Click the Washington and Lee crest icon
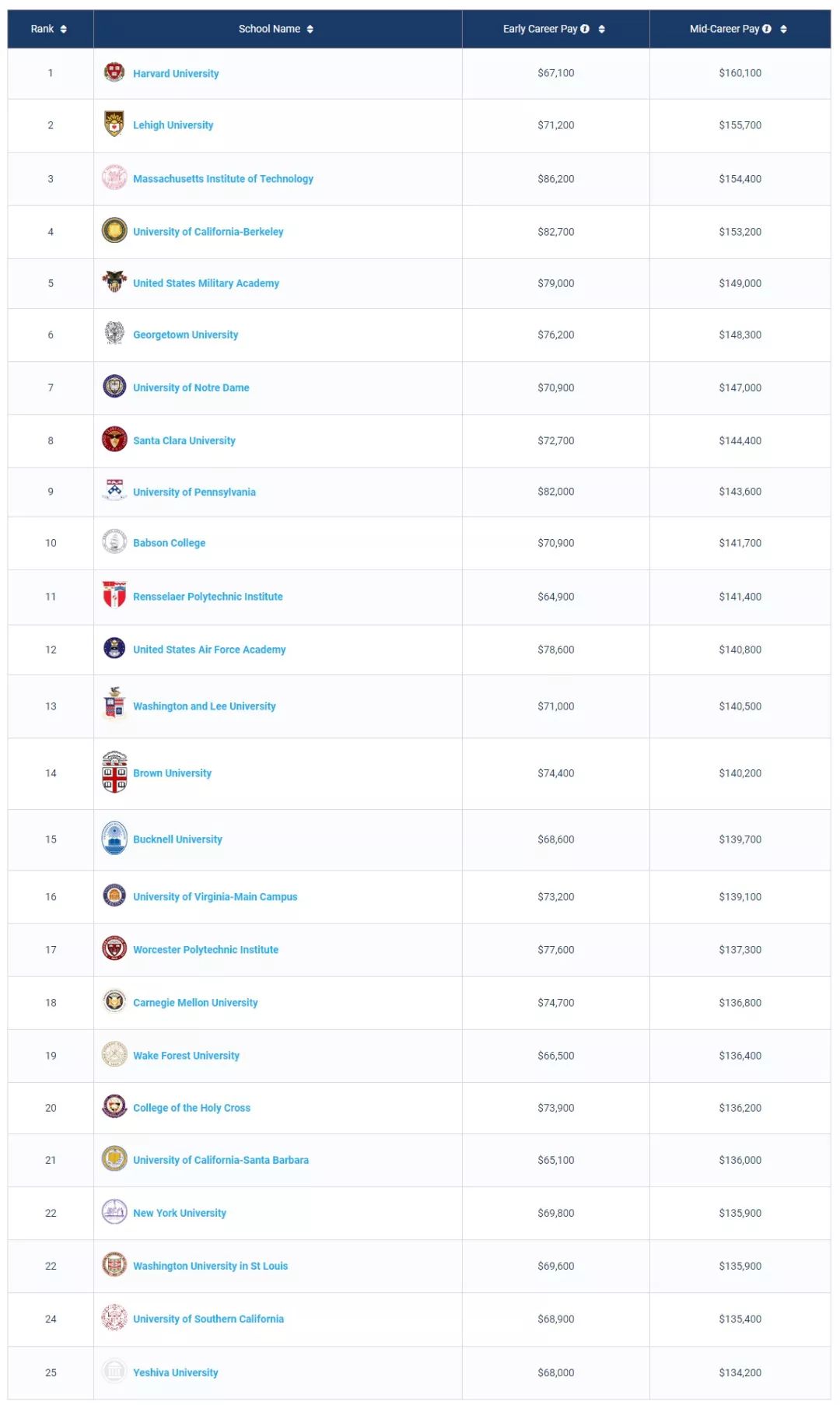840x1405 pixels. (x=114, y=703)
